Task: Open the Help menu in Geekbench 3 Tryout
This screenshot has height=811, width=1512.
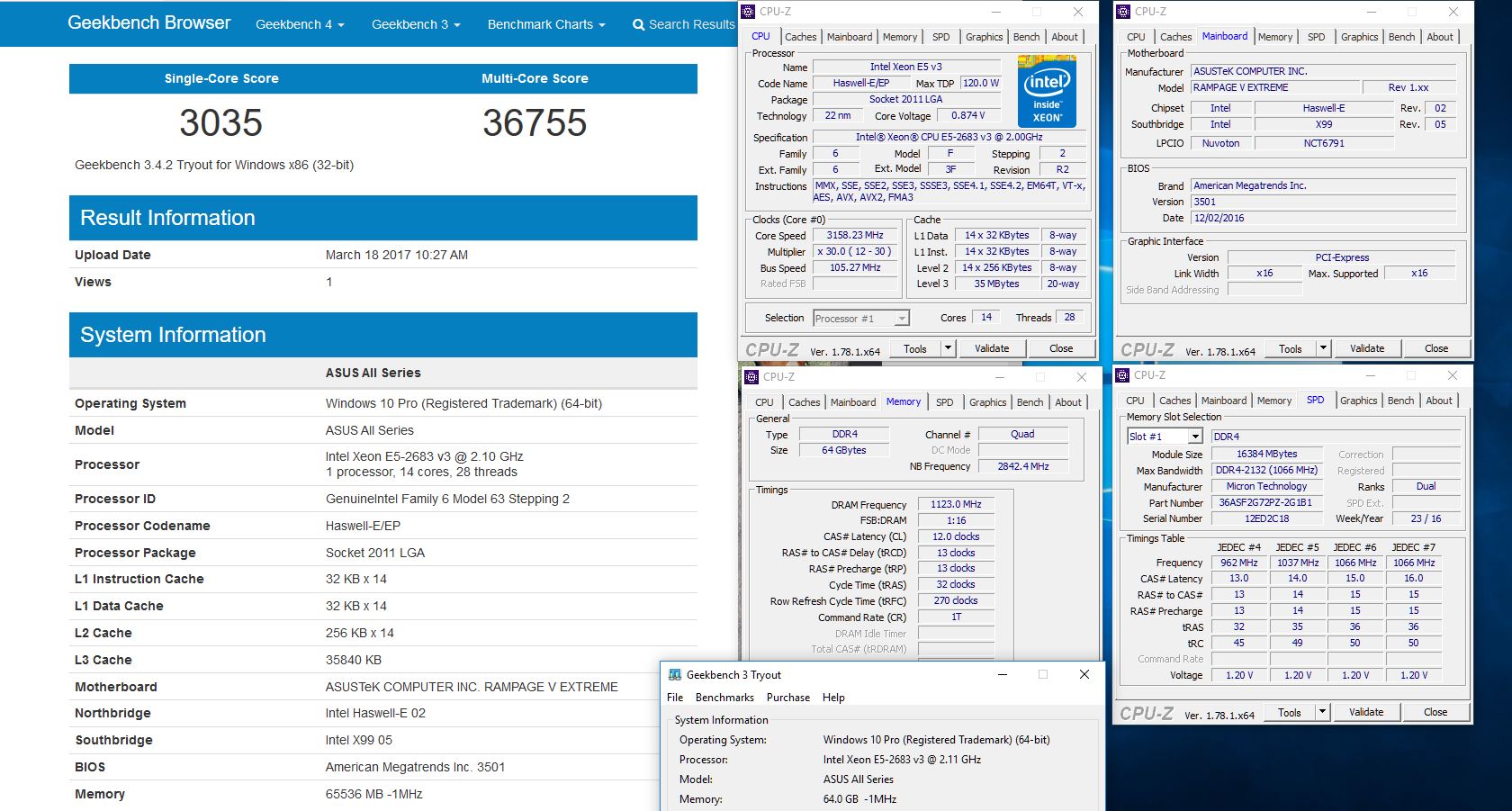Action: [x=833, y=698]
